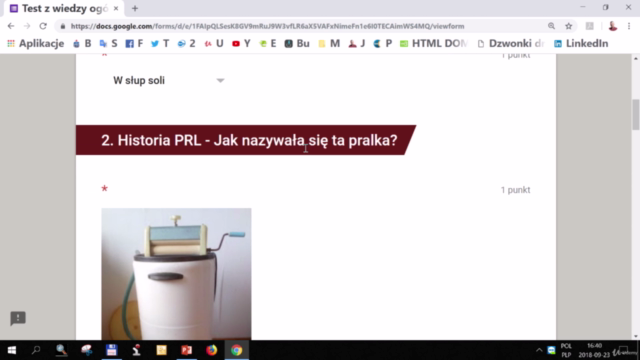Bookmark this page with the star icon
Screen dimensions: 640x360
click(569, 26)
